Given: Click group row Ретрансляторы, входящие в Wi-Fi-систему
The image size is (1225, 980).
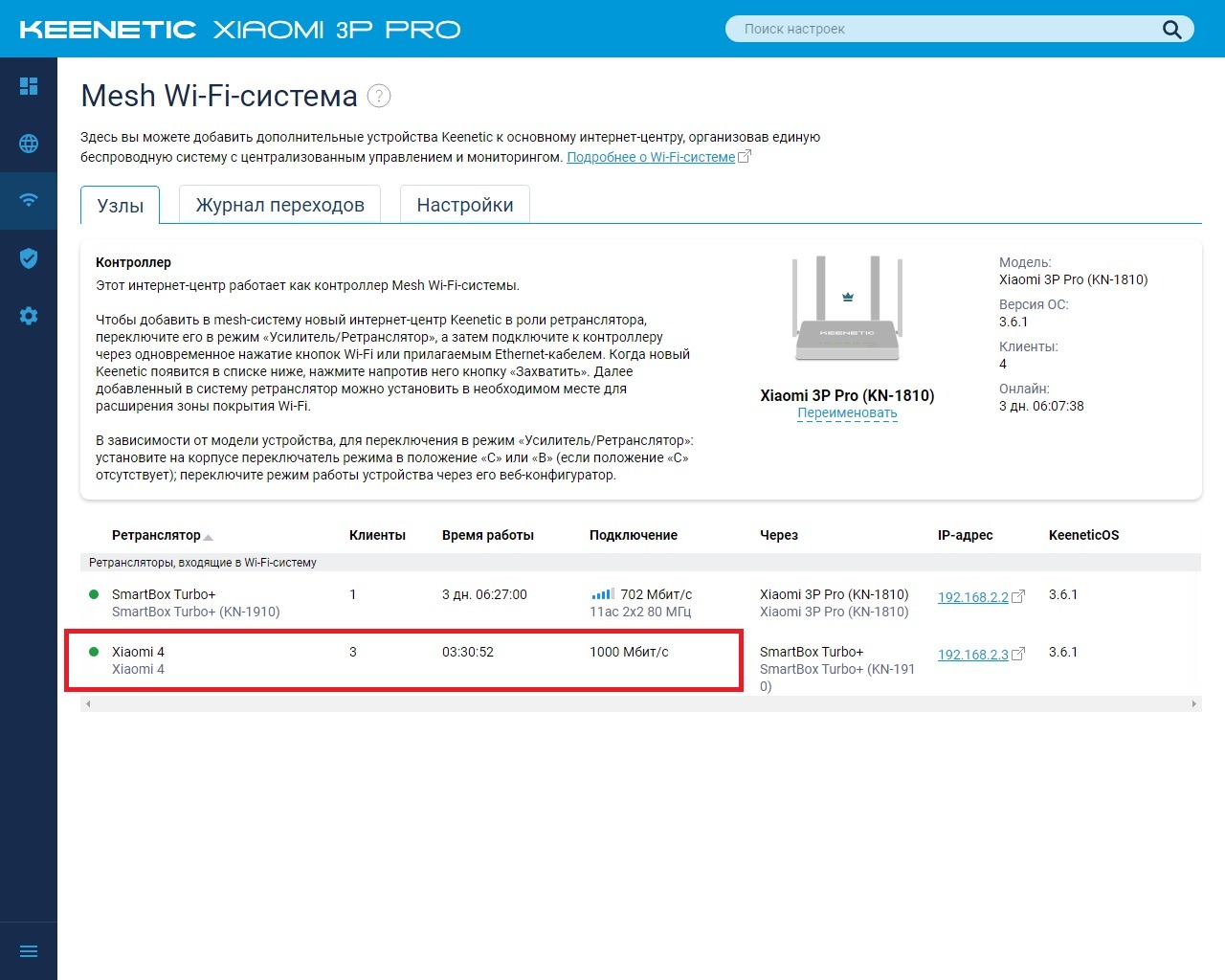Looking at the screenshot, I should coord(641,563).
